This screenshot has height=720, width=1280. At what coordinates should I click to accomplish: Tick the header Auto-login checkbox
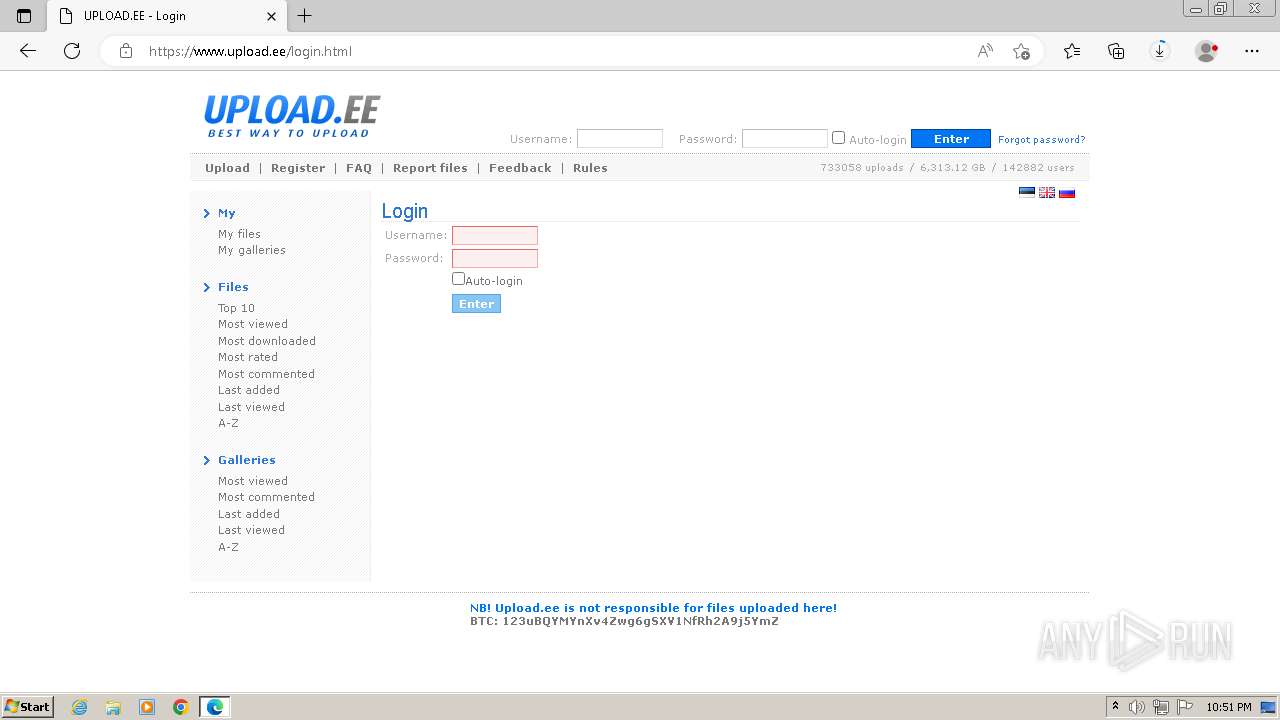tap(839, 138)
